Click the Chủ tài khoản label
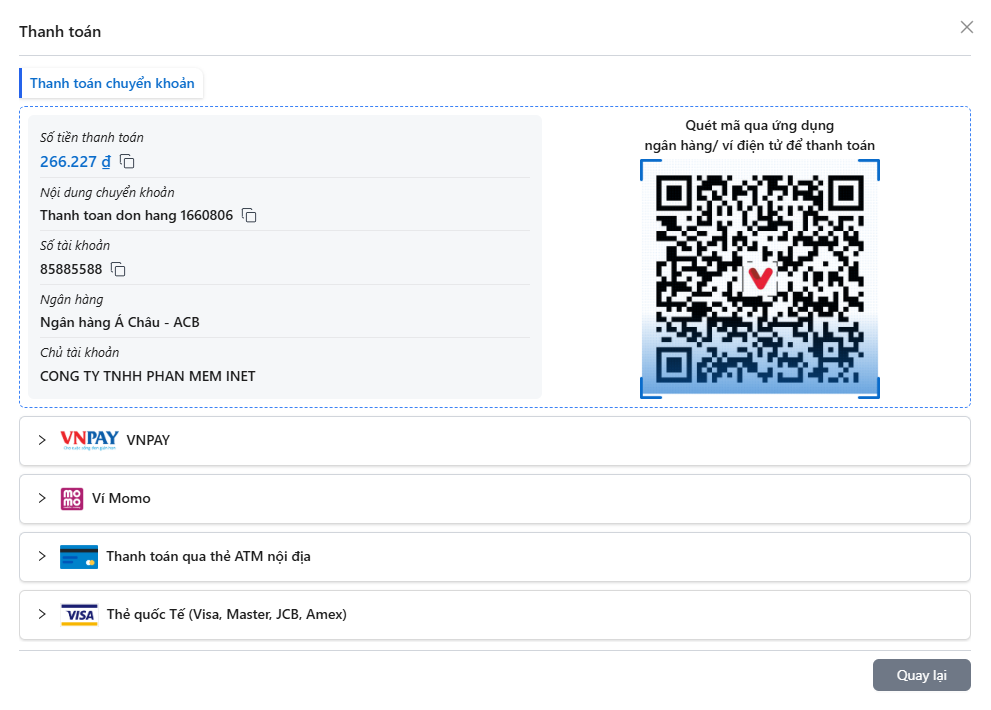Image resolution: width=991 pixels, height=710 pixels. tap(79, 352)
